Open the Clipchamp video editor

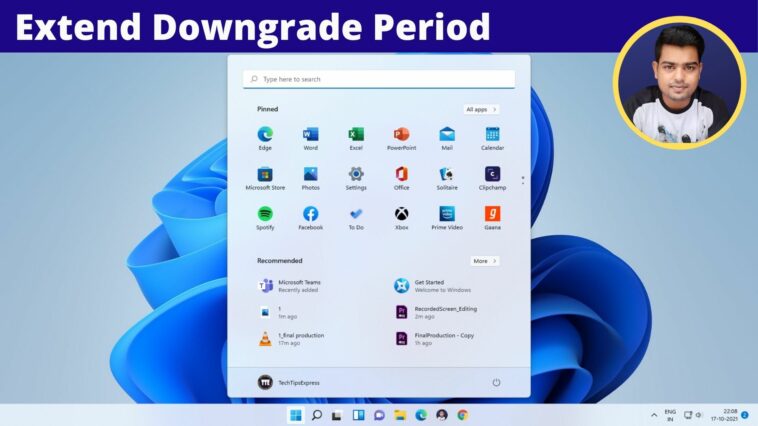[492, 175]
